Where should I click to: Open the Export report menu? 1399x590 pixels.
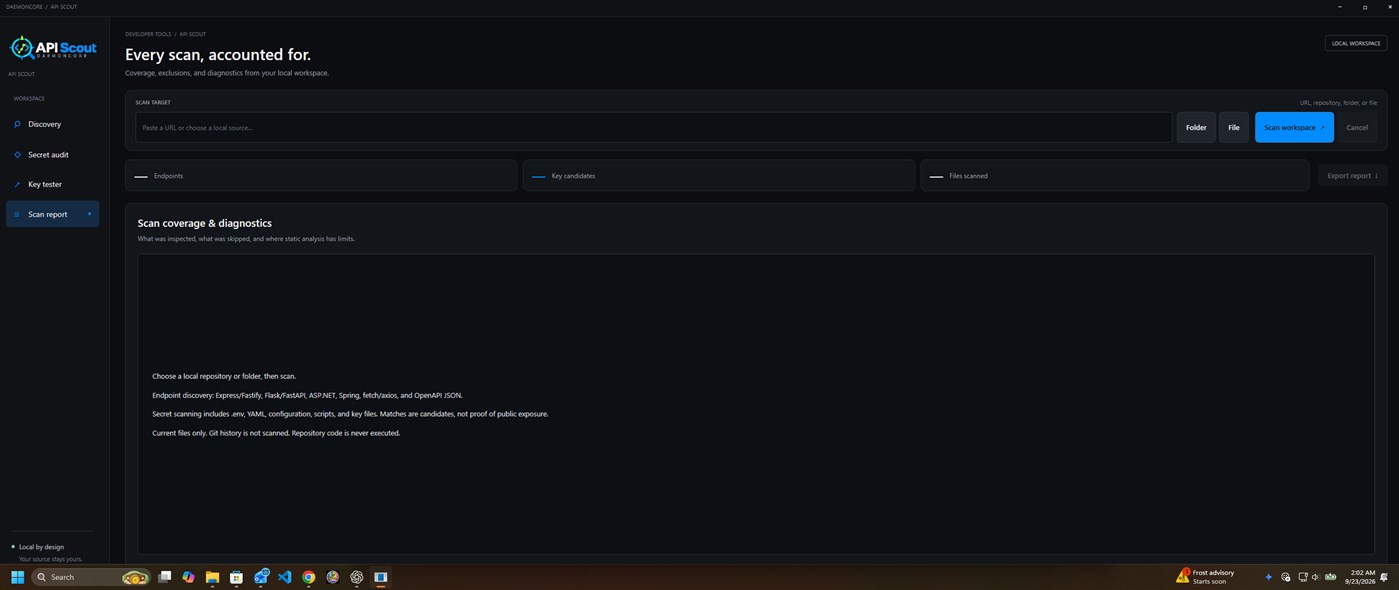[x=1352, y=176]
